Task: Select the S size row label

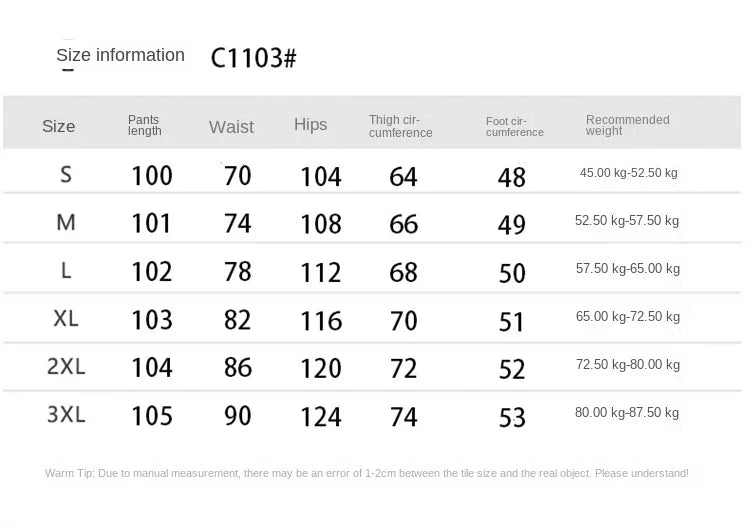Action: coord(66,175)
